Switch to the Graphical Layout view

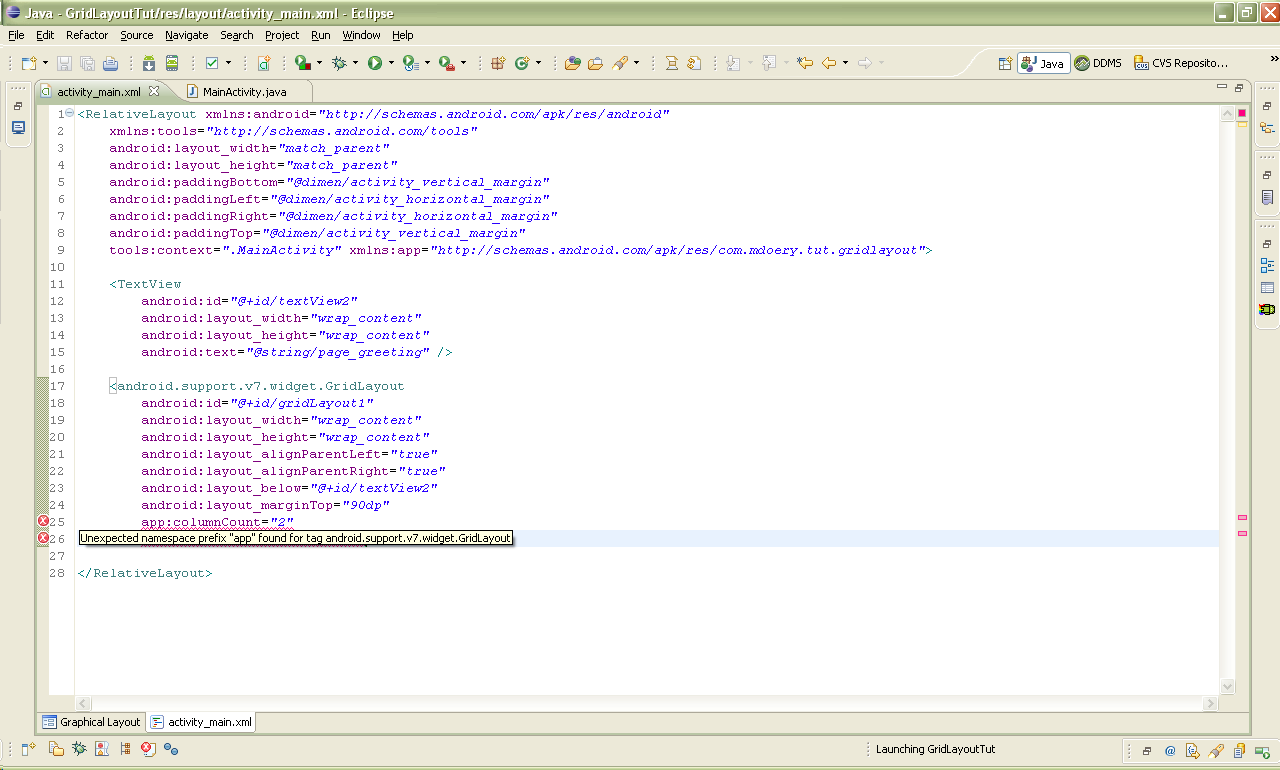[x=91, y=721]
